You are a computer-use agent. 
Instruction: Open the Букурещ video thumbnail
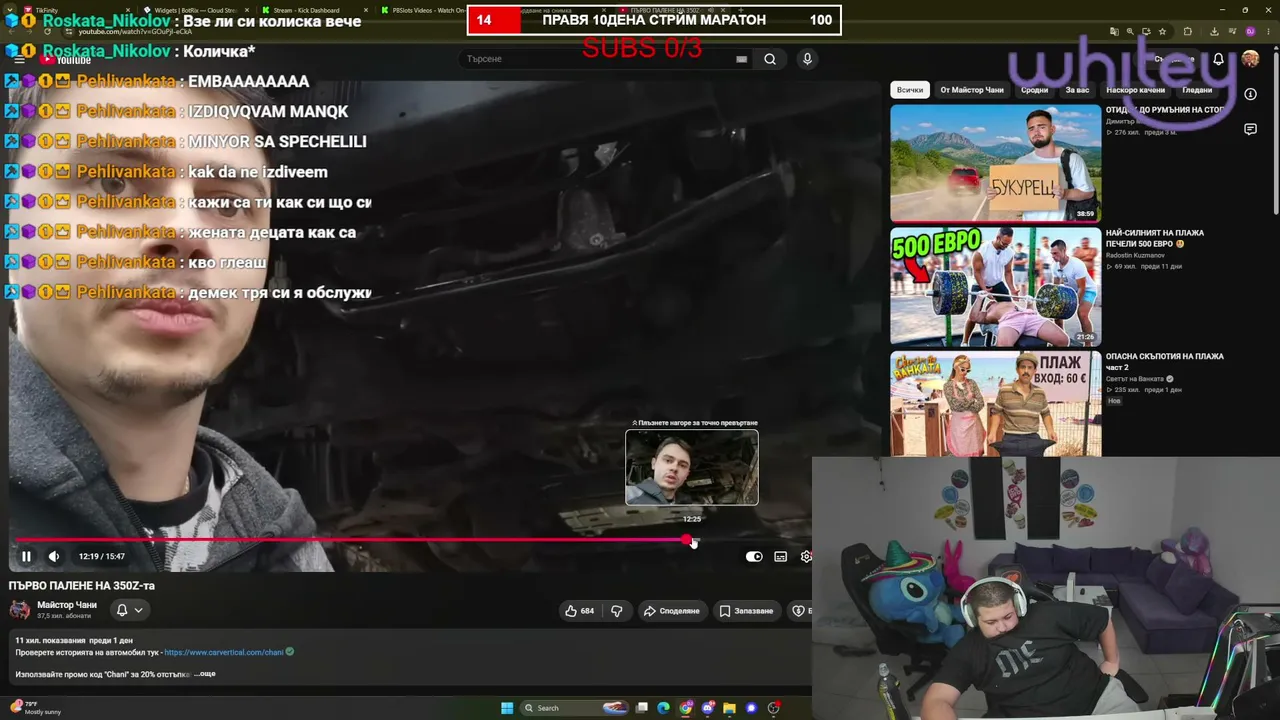pos(996,162)
